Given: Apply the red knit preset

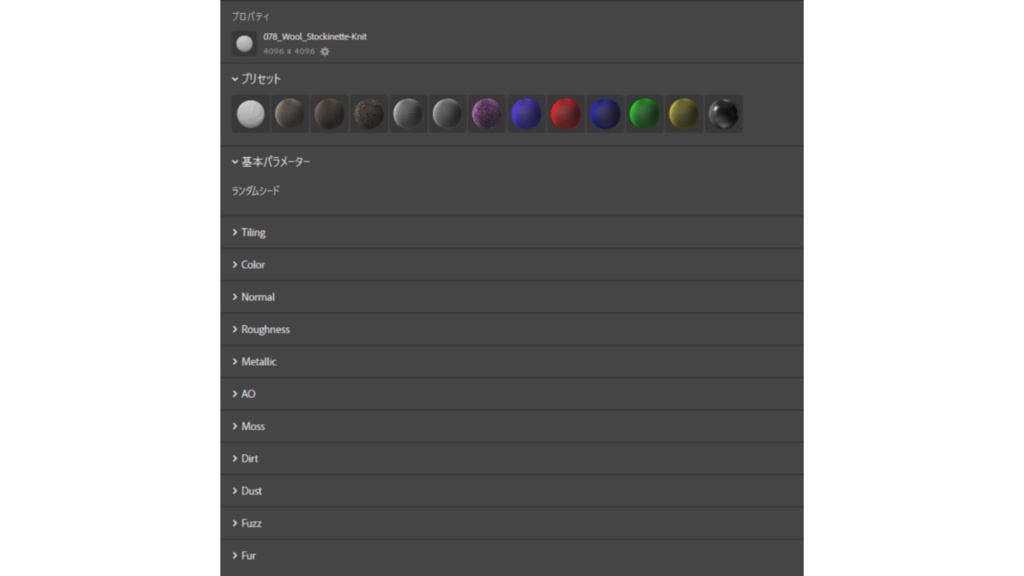Looking at the screenshot, I should pos(566,114).
